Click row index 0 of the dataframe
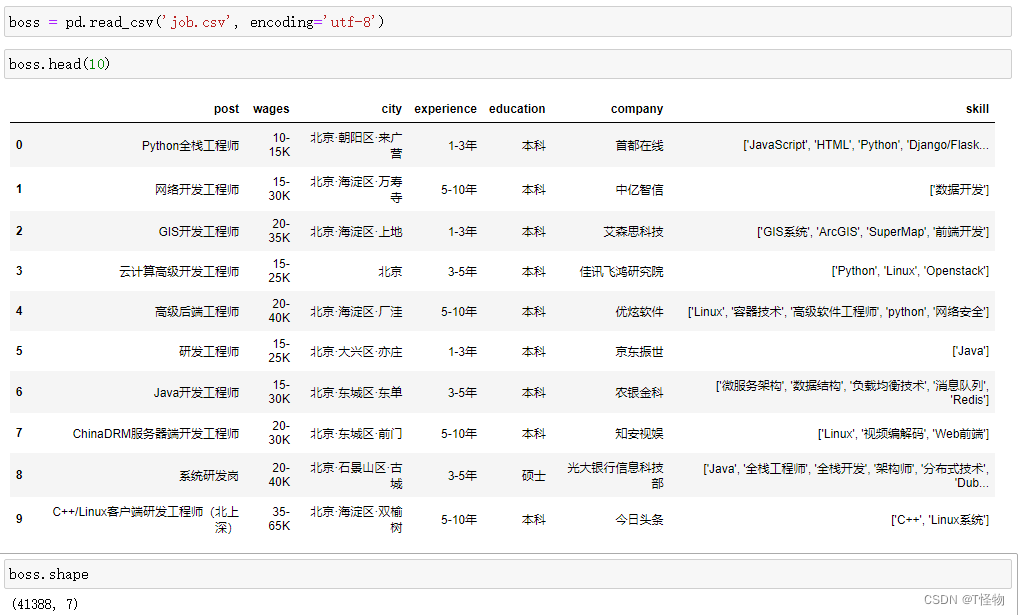The image size is (1019, 615). [x=19, y=145]
